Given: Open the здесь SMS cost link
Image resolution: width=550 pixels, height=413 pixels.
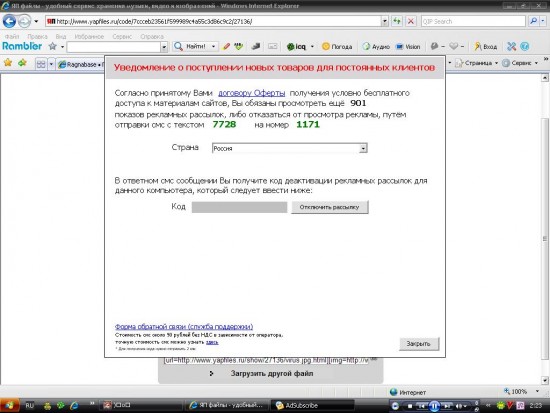Looking at the screenshot, I should [212, 342].
